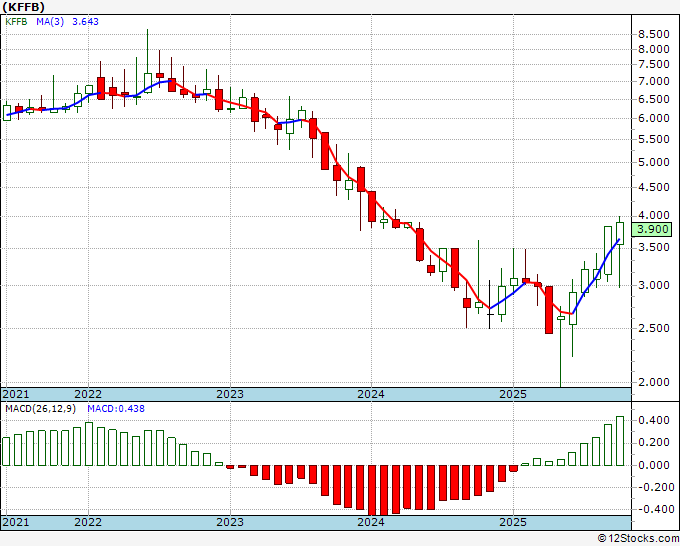
Task: Click 2025 on the MACD panel timeline
Action: click(x=513, y=522)
